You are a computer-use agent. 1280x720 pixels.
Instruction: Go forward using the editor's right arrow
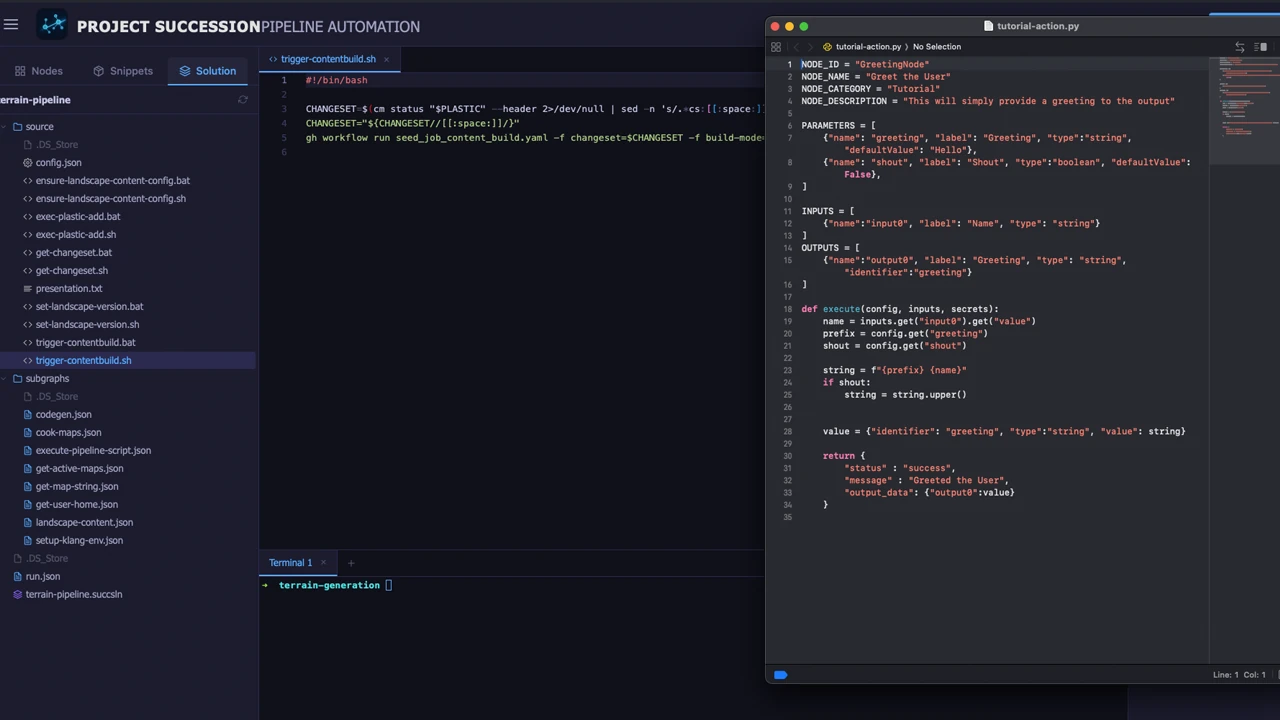click(x=811, y=47)
